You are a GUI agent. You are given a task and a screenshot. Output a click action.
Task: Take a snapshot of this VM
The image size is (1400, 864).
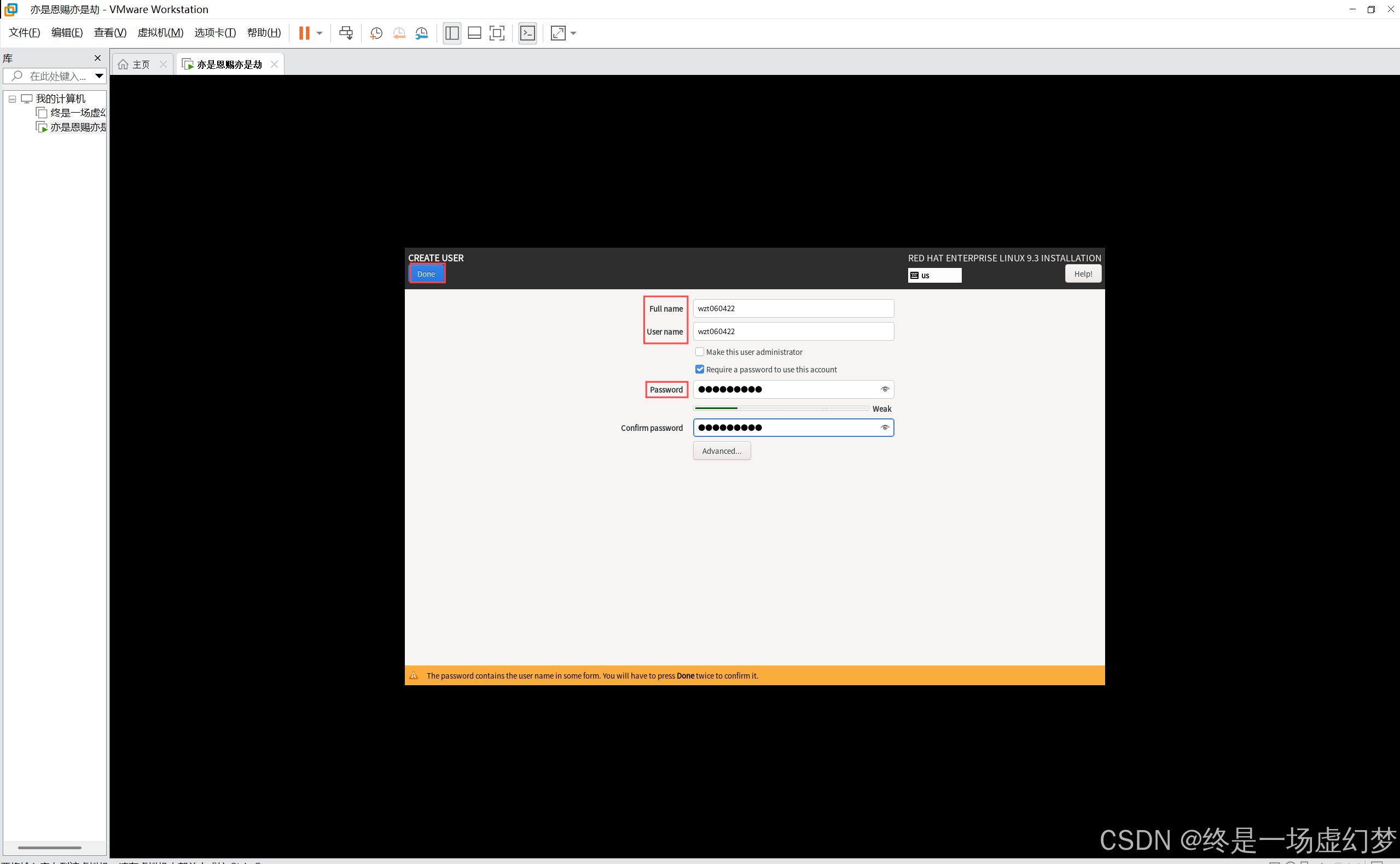point(376,33)
